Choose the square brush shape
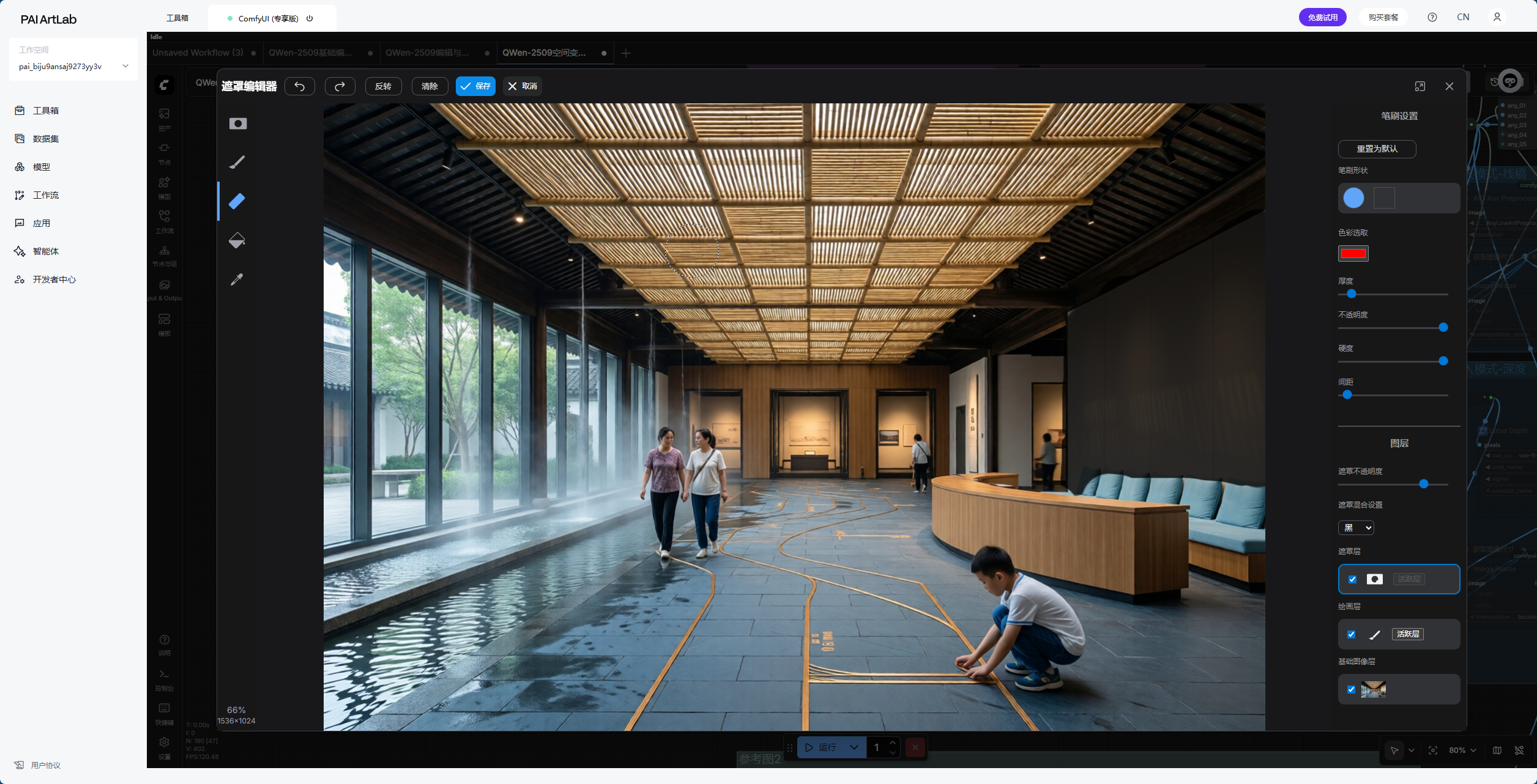 click(1384, 198)
